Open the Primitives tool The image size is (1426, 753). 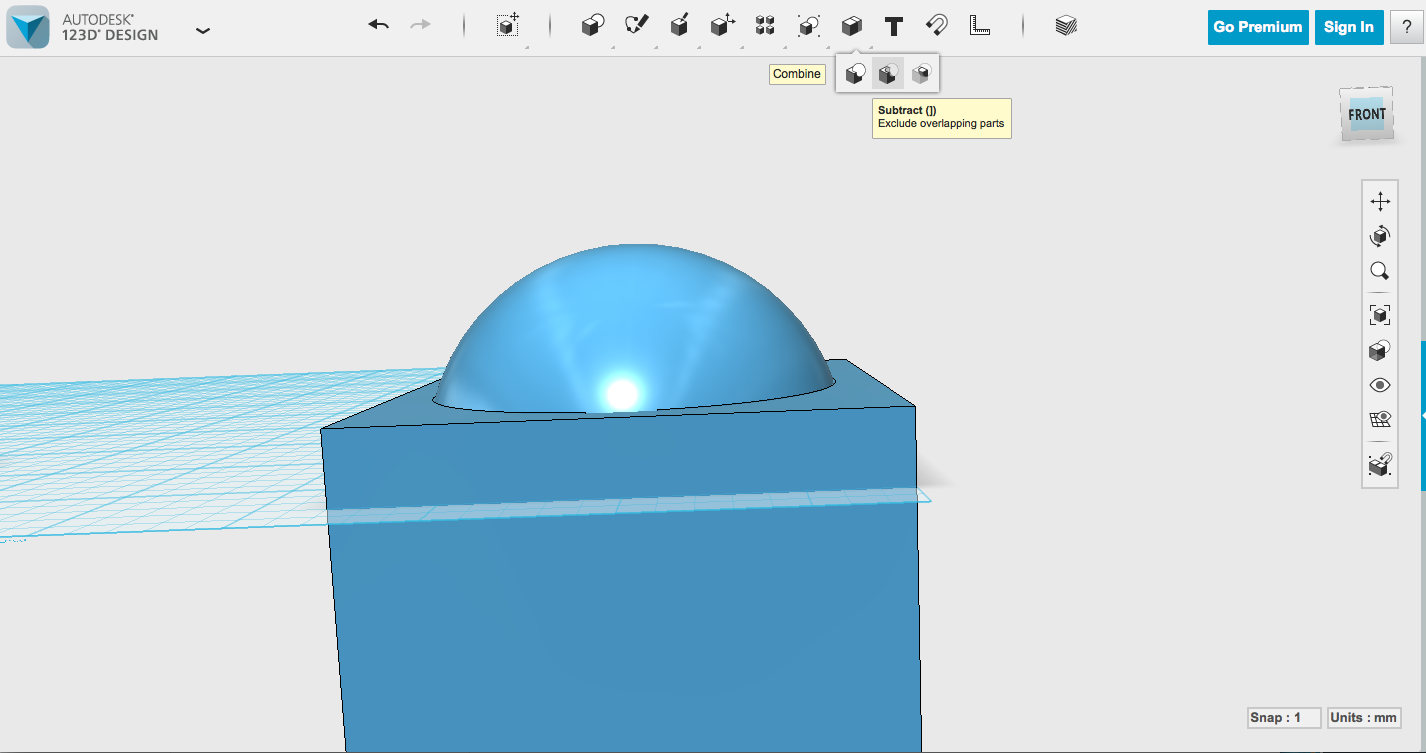(591, 25)
